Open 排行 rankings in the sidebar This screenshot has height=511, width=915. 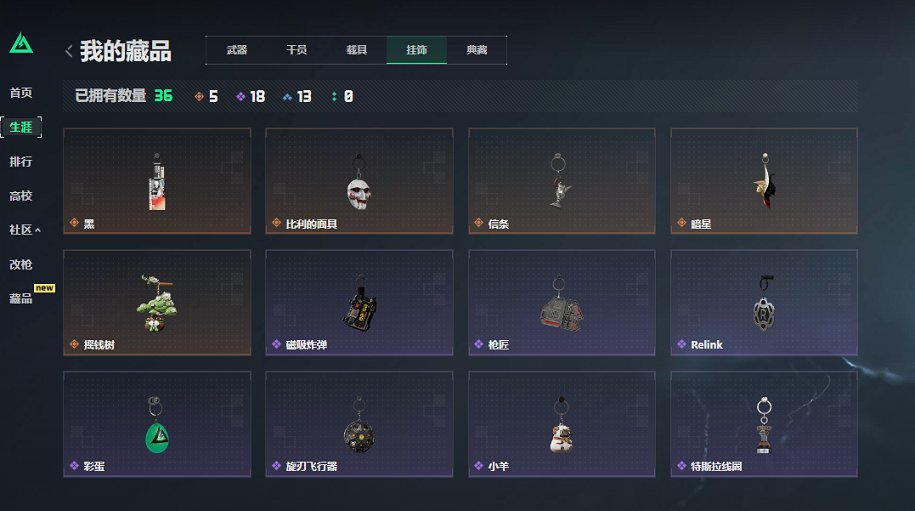(x=21, y=162)
